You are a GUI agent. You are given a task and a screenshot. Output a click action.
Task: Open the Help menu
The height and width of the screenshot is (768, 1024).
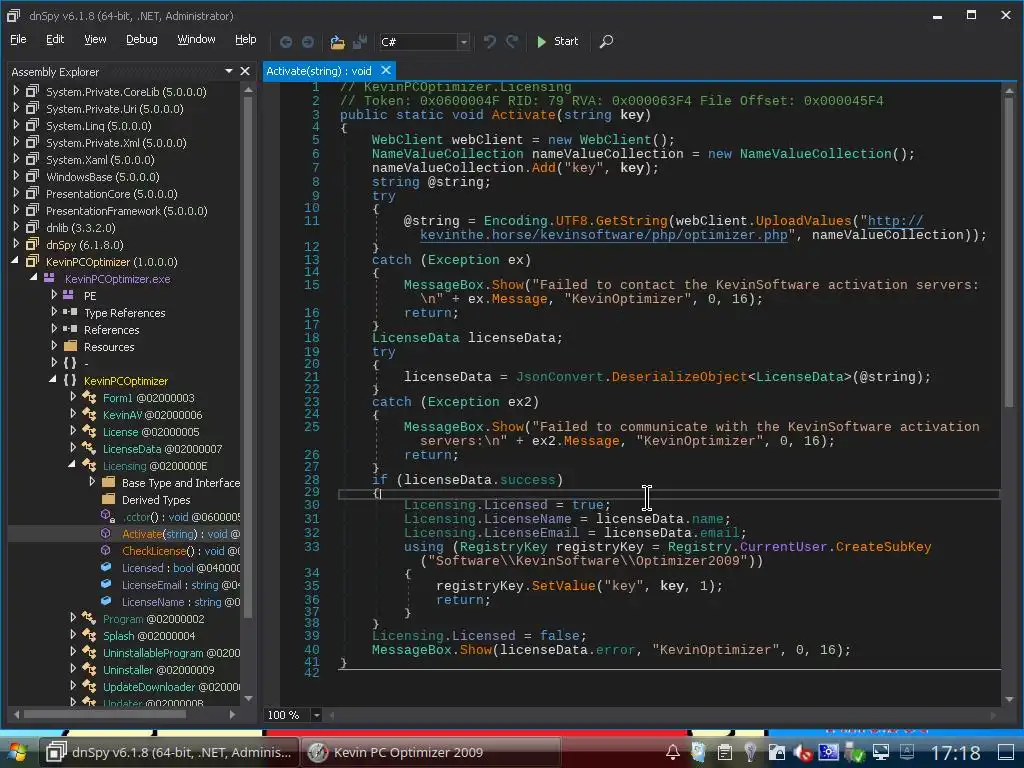click(246, 39)
